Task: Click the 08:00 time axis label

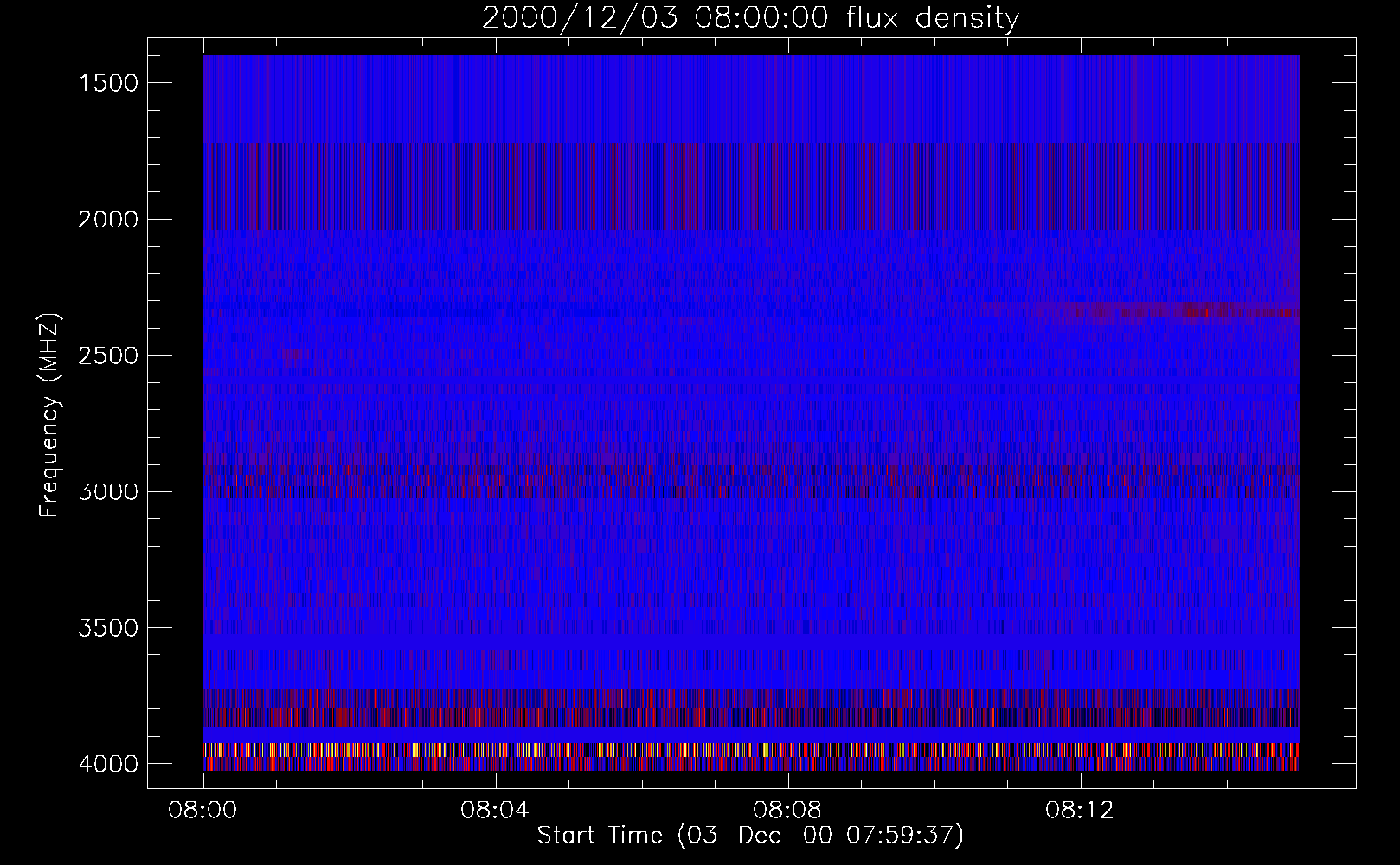Action: (x=203, y=811)
